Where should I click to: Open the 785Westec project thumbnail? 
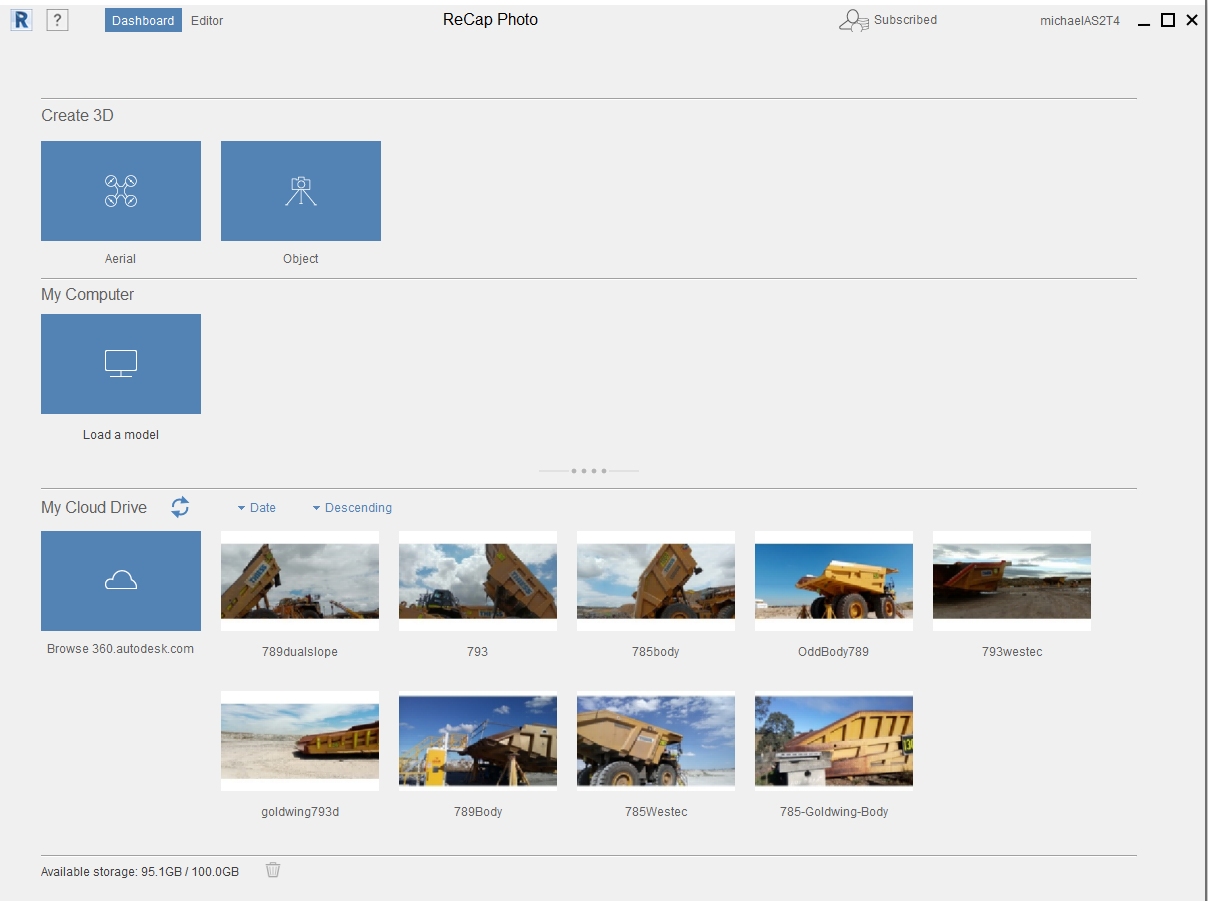(656, 741)
